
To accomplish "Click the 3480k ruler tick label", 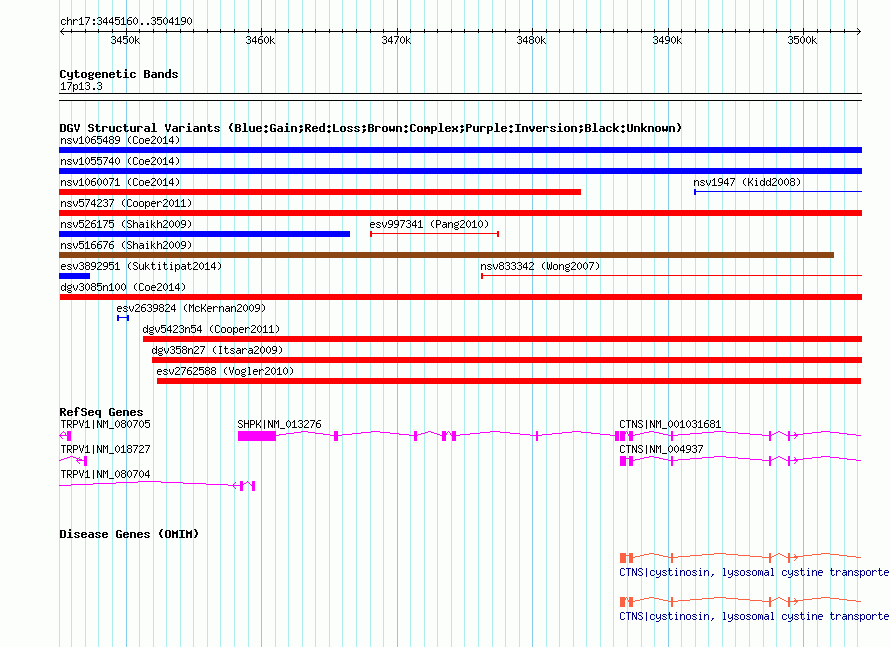I will coord(531,40).
